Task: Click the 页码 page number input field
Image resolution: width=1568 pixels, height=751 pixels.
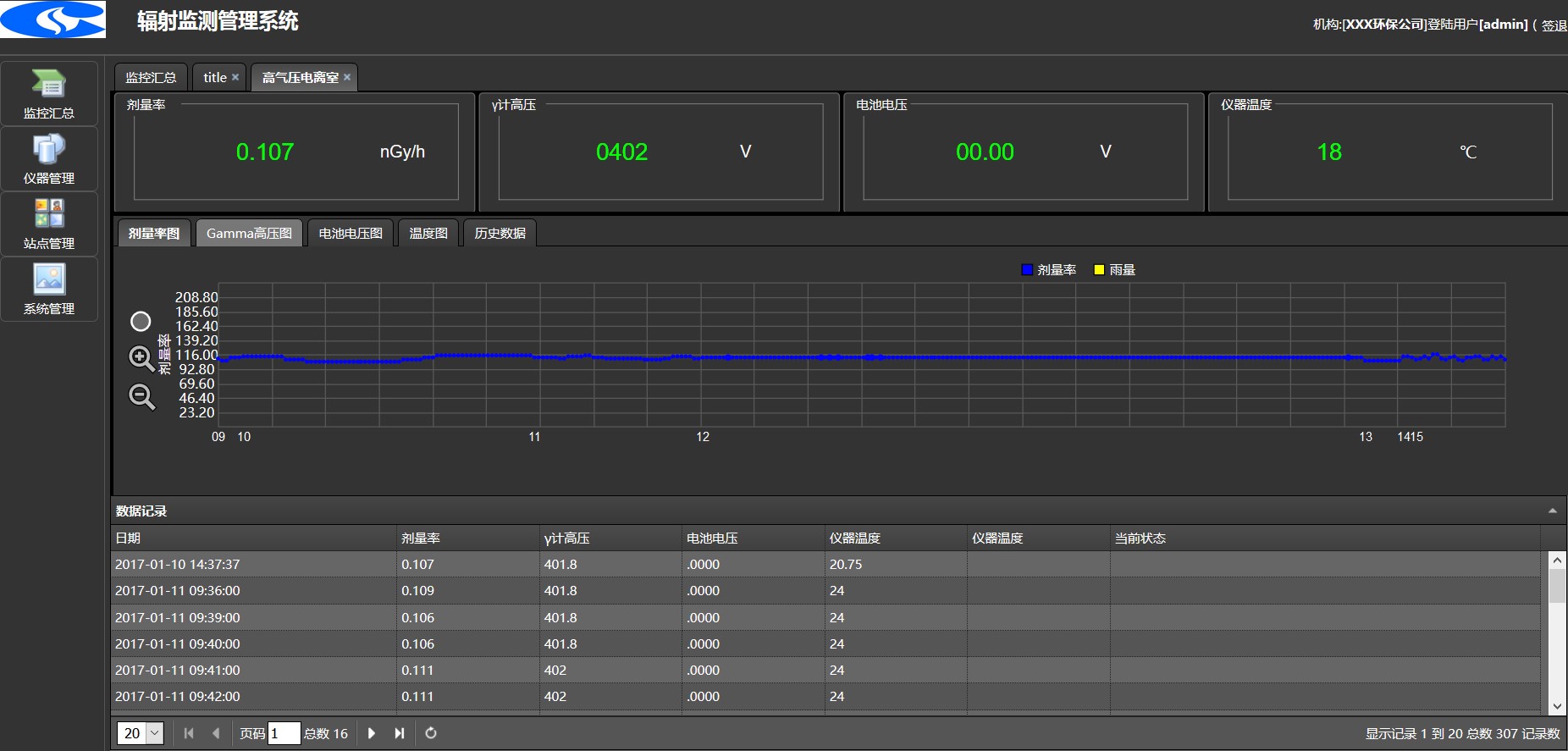Action: [x=284, y=733]
